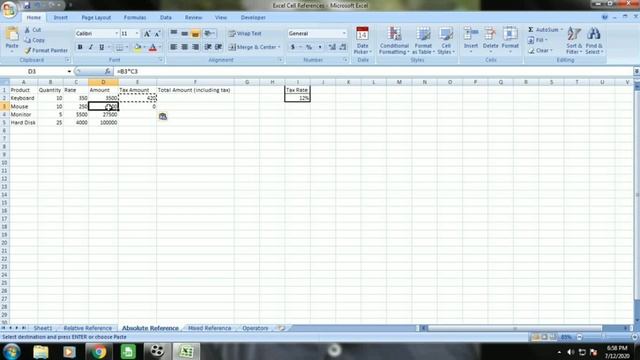
Task: Activate the Format Painter tool
Action: pos(46,51)
